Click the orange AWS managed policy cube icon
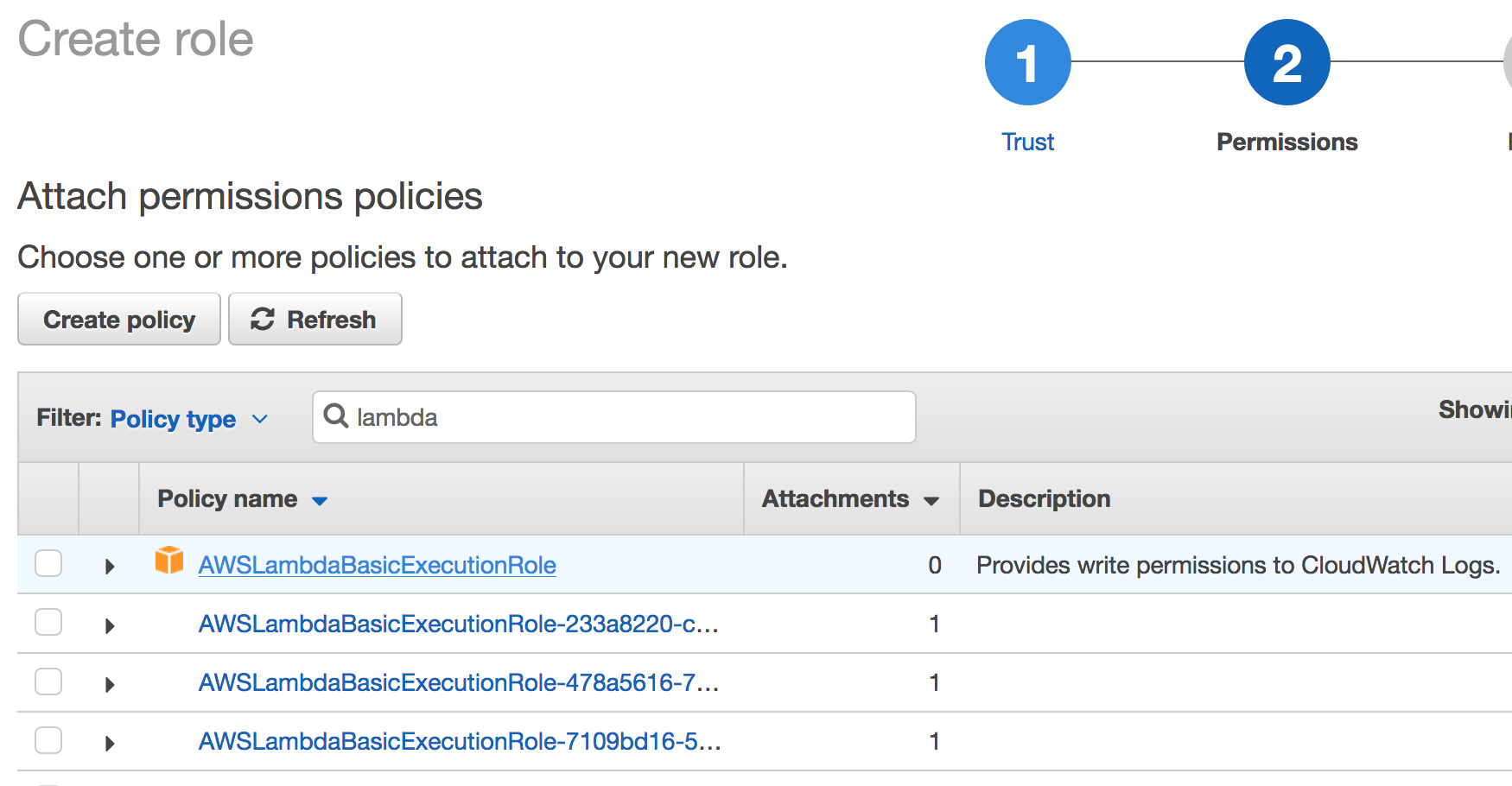Image resolution: width=1512 pixels, height=786 pixels. 169,560
